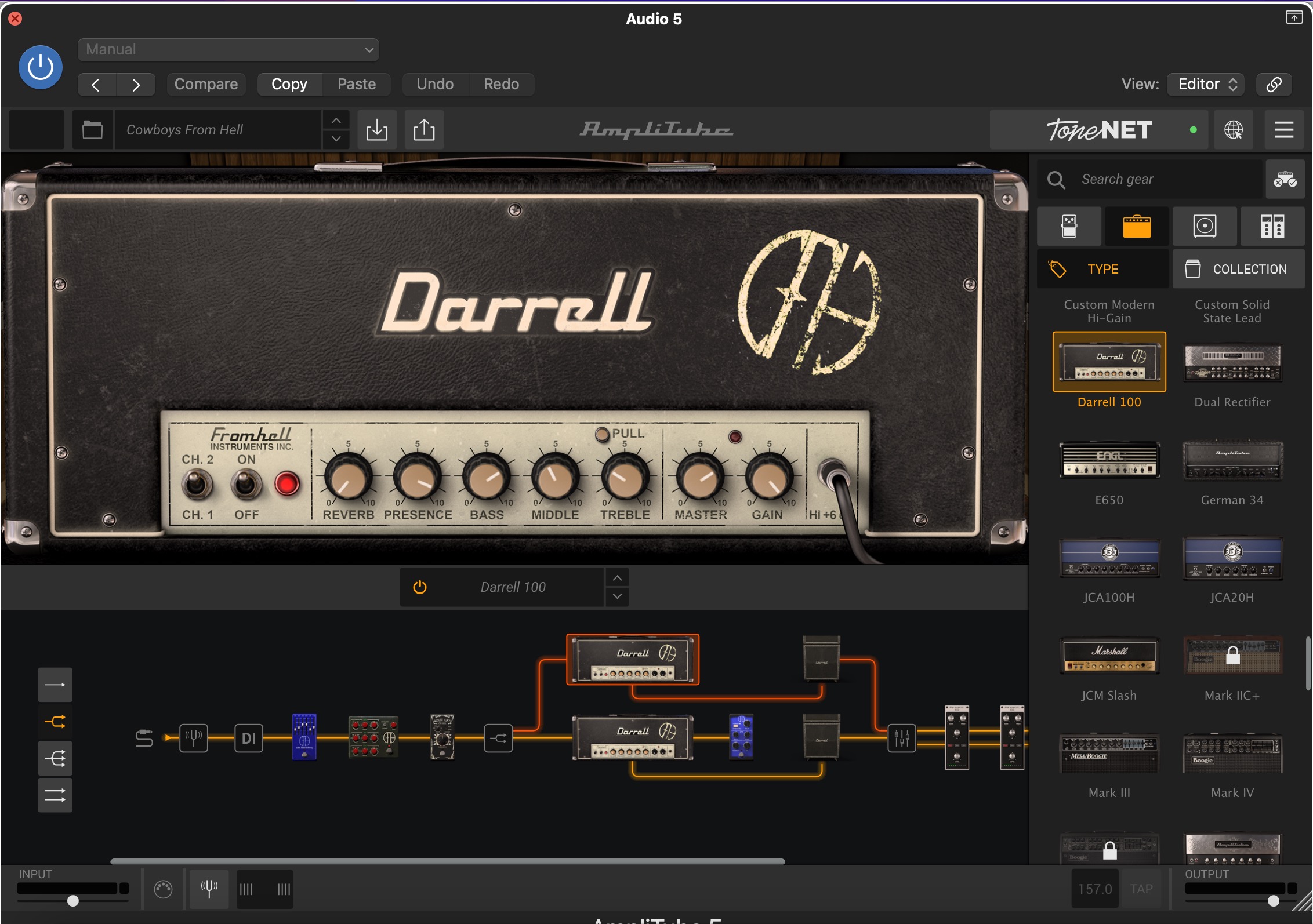This screenshot has height=924, width=1313.
Task: Select the lower Darrell amp in chain
Action: (x=633, y=737)
